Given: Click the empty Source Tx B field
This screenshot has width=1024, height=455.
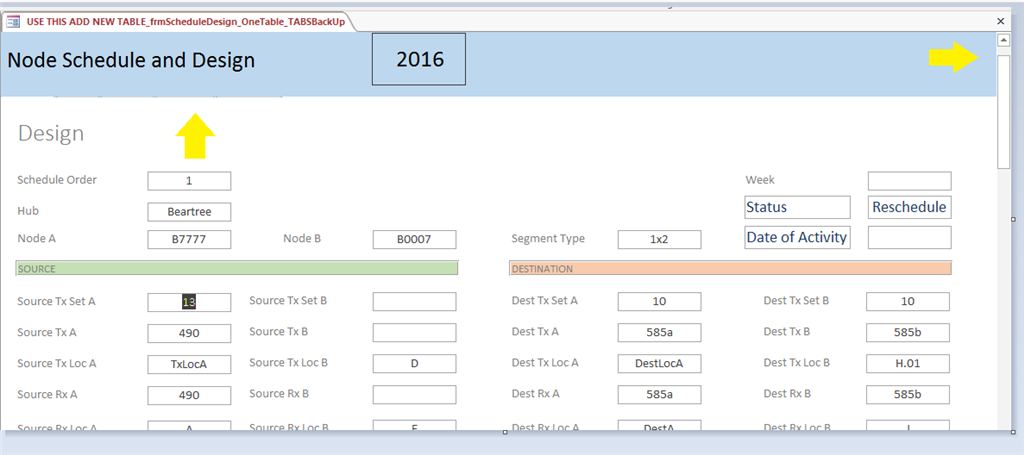Looking at the screenshot, I should click(x=415, y=332).
